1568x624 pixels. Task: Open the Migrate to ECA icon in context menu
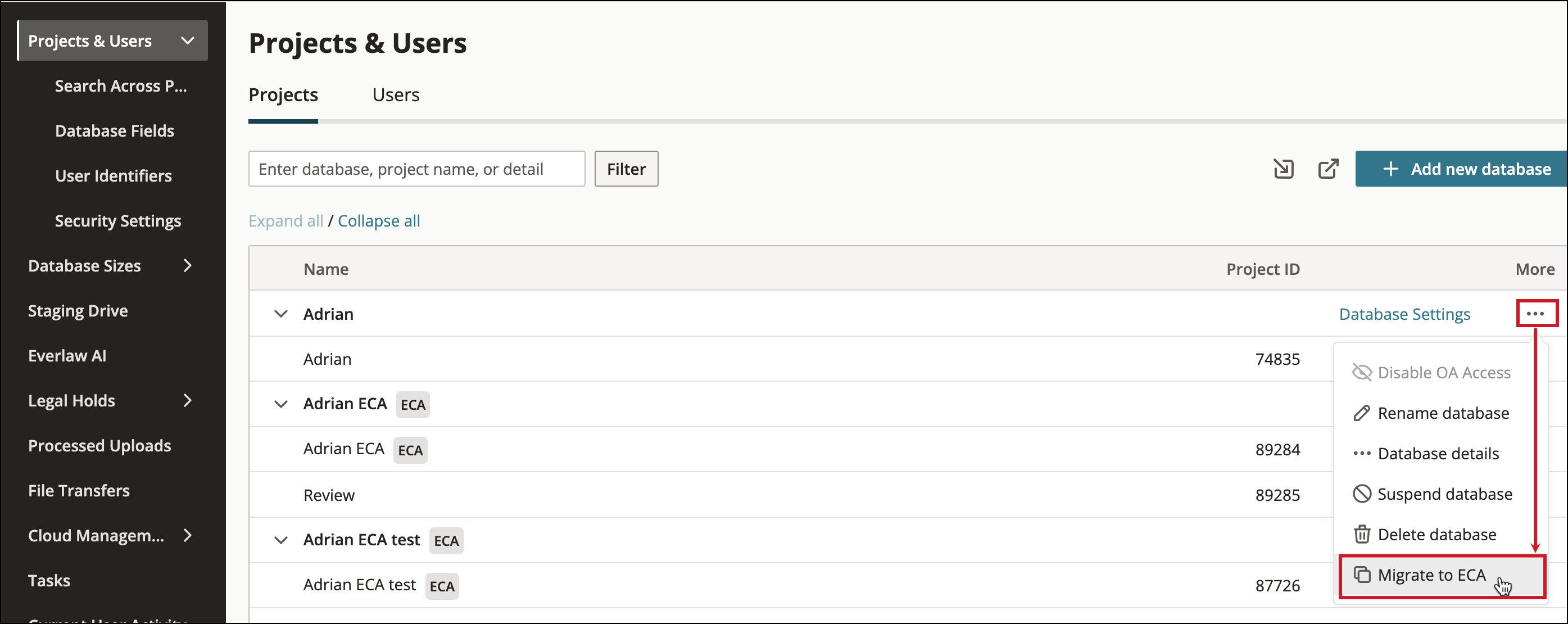(x=1362, y=575)
